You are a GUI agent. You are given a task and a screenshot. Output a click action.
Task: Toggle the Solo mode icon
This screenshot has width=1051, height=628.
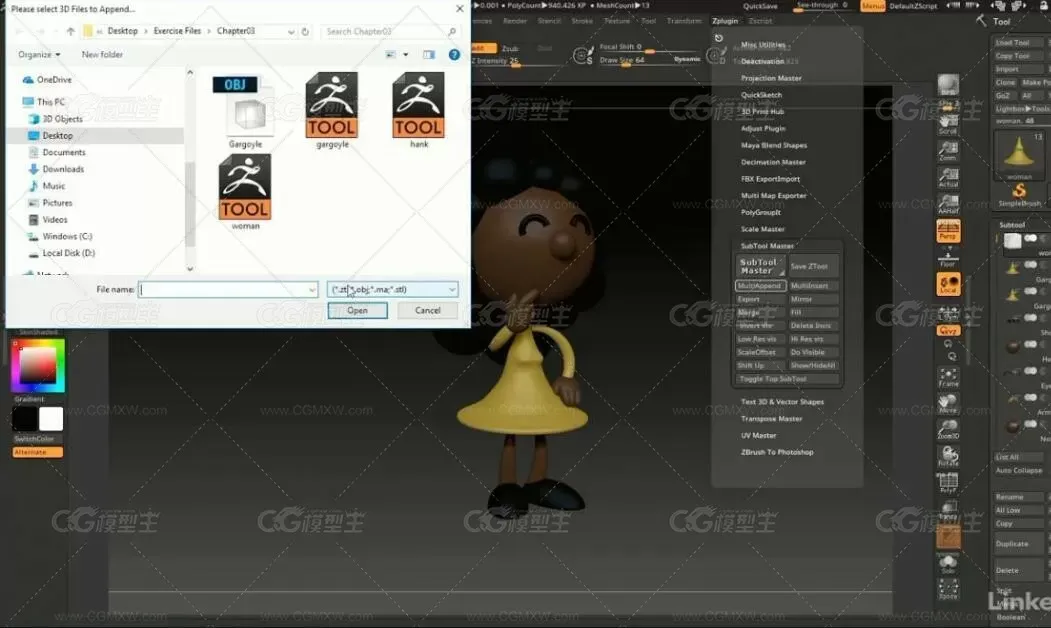948,564
